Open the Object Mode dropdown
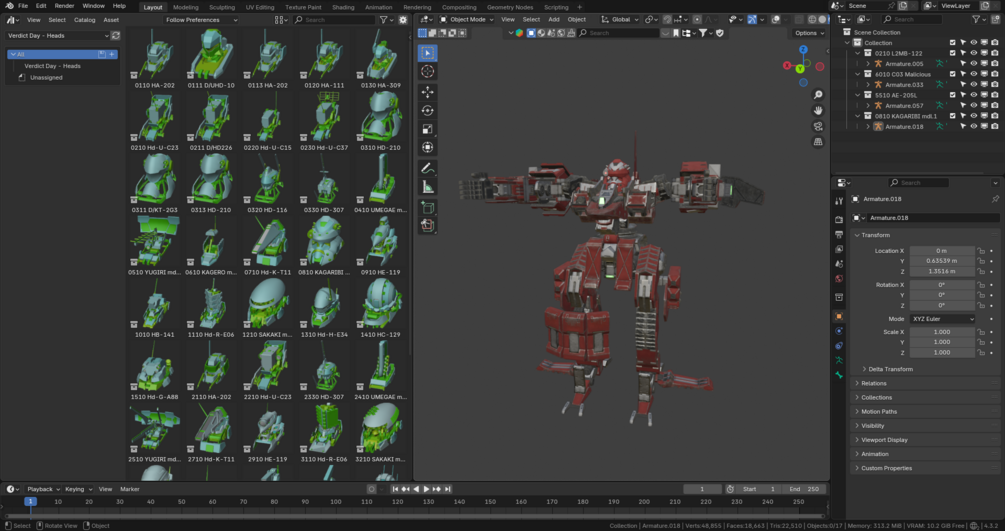1005x531 pixels. click(x=467, y=19)
